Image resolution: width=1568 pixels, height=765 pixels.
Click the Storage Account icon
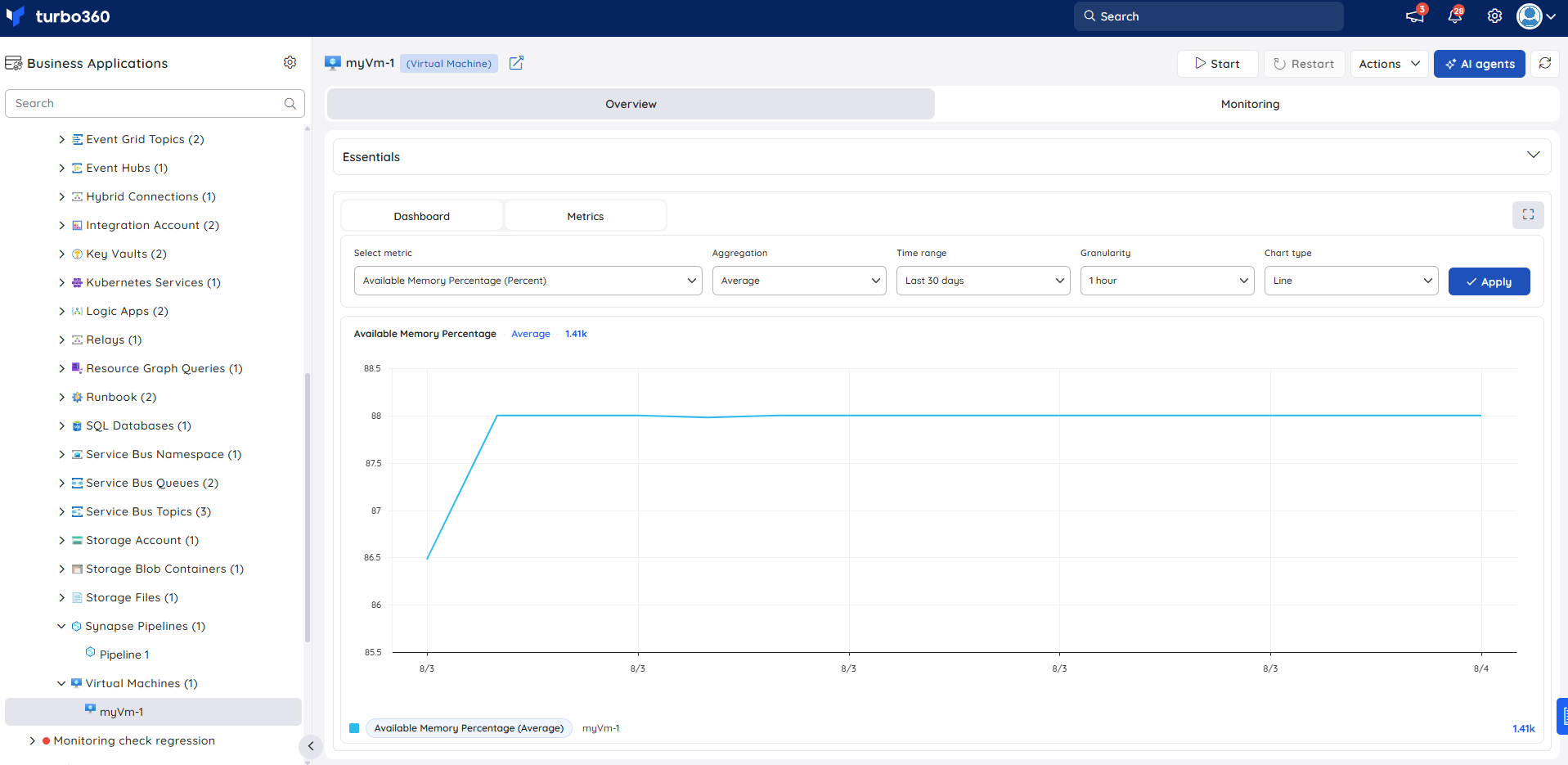[x=77, y=541]
